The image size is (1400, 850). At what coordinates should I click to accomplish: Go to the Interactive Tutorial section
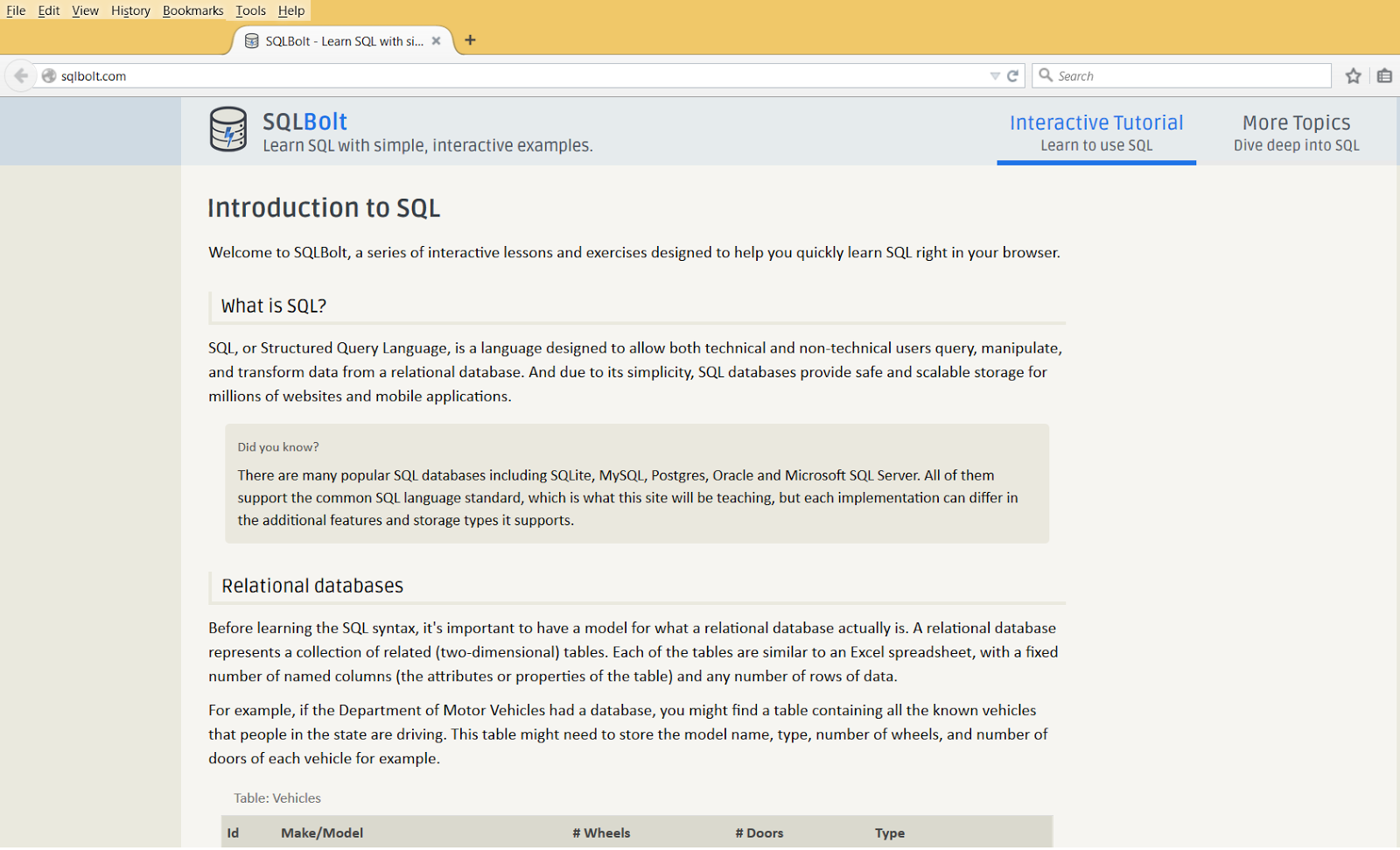(x=1096, y=132)
